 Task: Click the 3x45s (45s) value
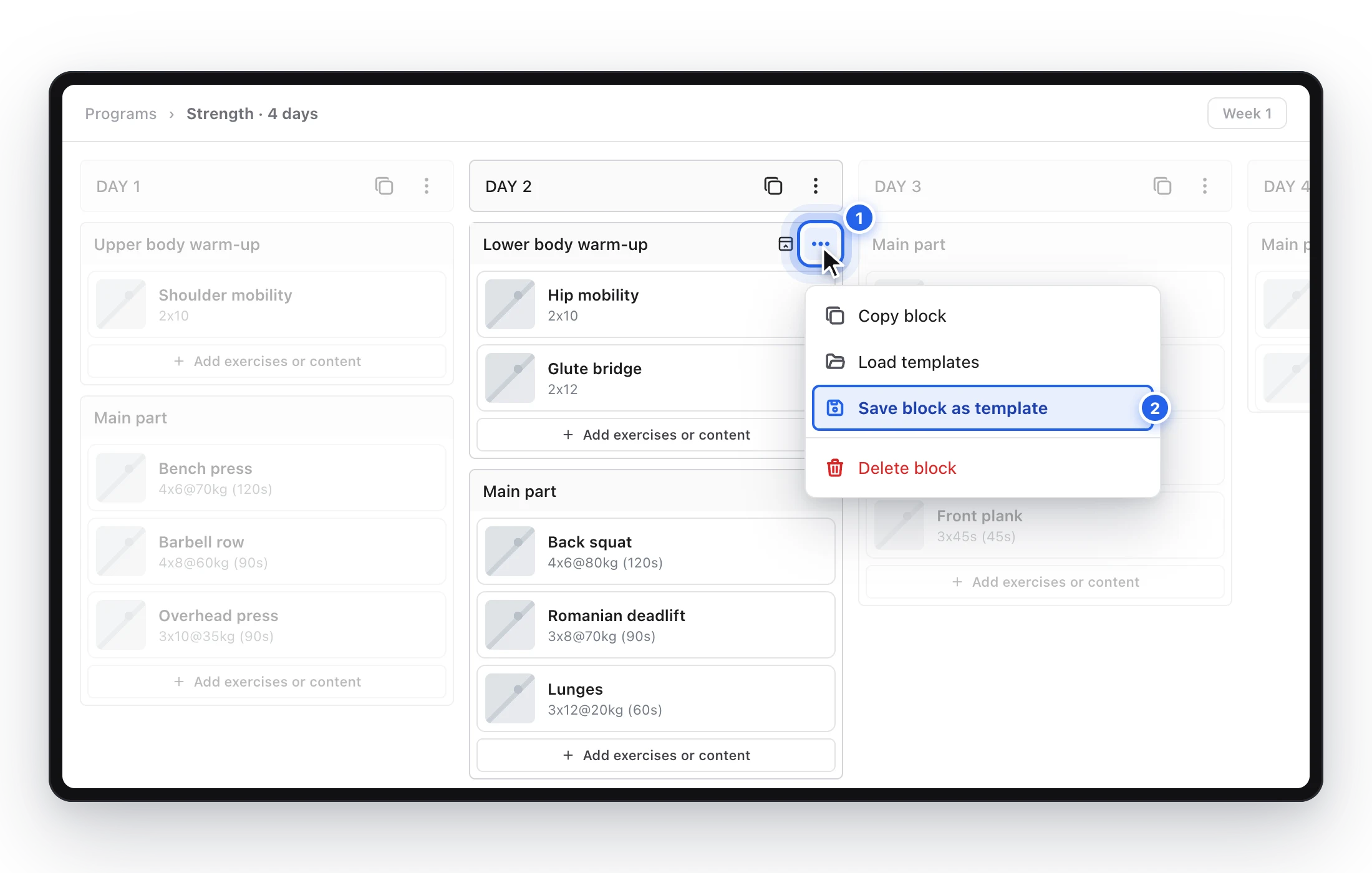coord(976,537)
